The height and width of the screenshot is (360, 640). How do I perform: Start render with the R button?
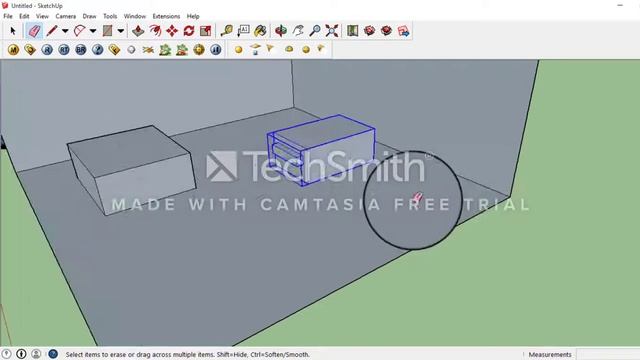[x=47, y=50]
